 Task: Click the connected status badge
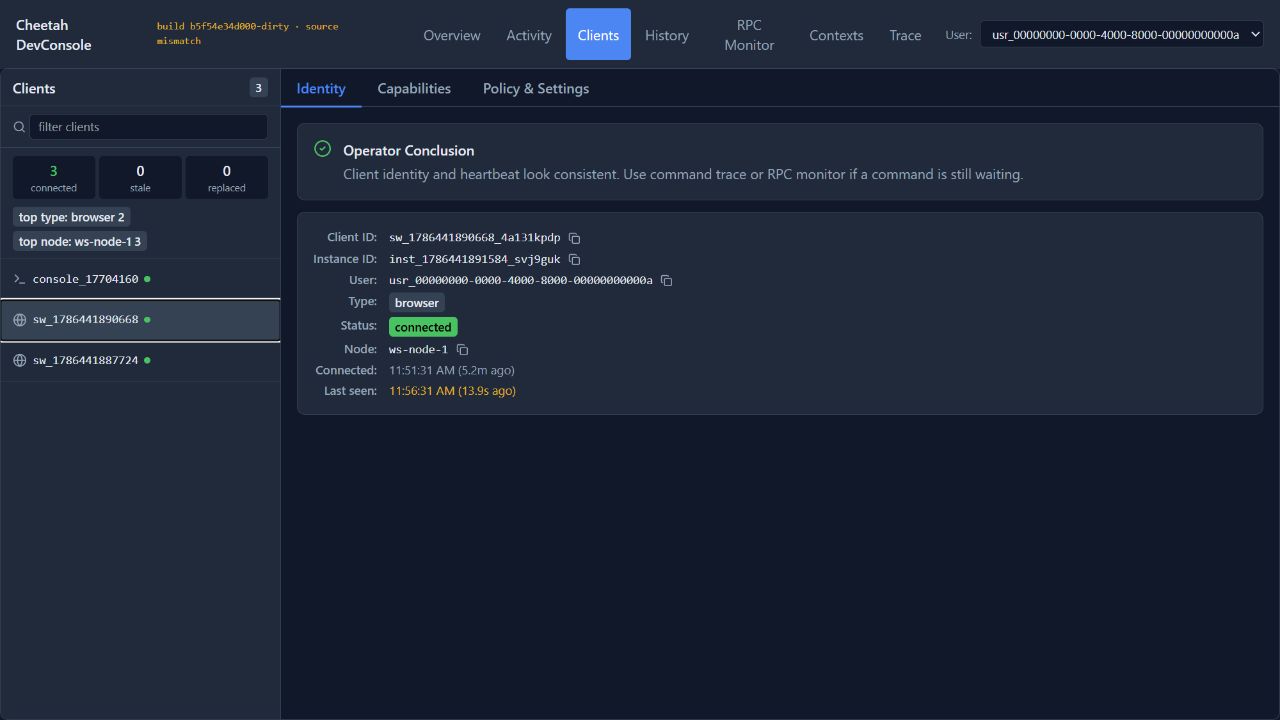(x=423, y=327)
